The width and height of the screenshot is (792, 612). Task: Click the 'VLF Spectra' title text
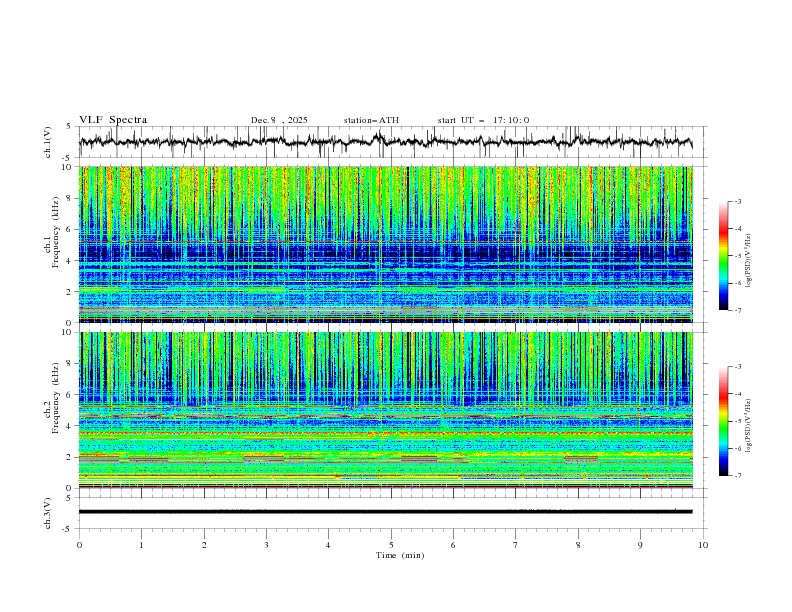coord(113,120)
